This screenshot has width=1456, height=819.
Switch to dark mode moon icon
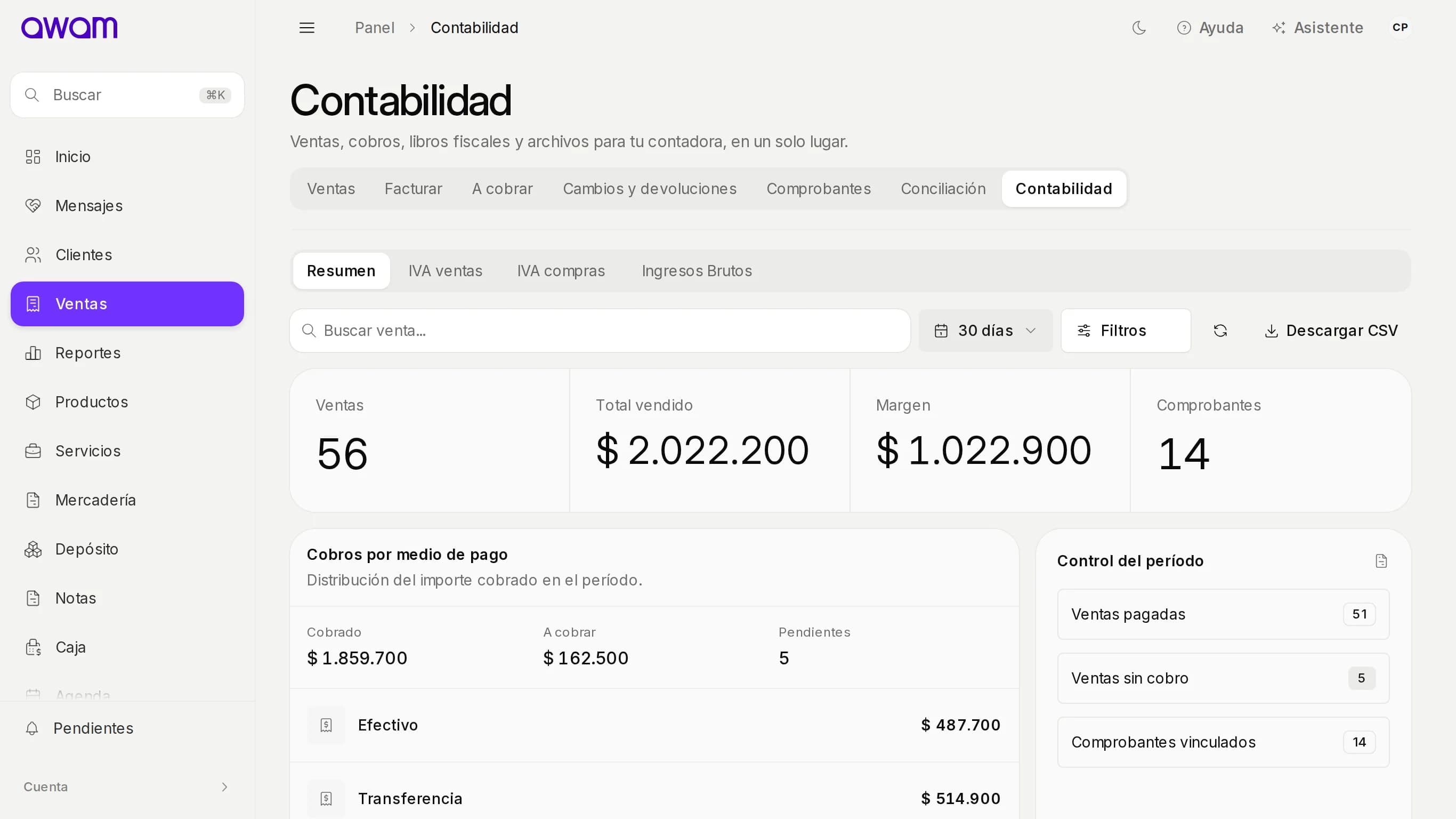click(x=1139, y=28)
